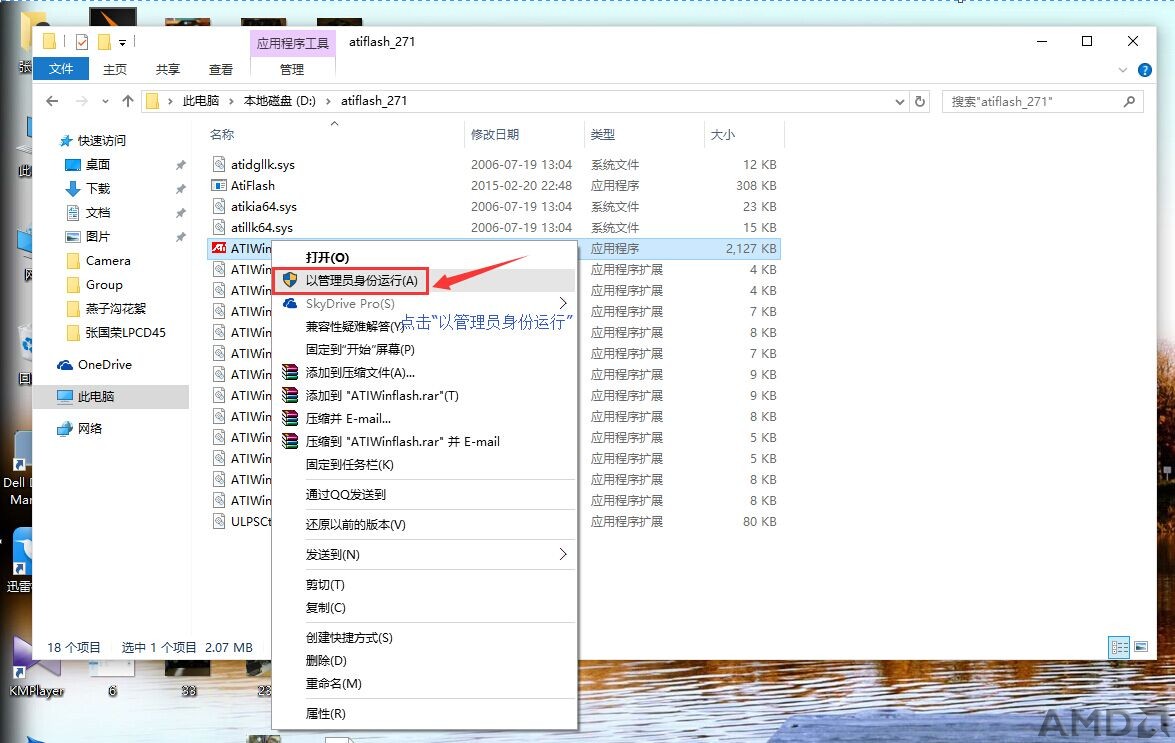1175x743 pixels.
Task: Switch to large icons view button
Action: 1141,647
